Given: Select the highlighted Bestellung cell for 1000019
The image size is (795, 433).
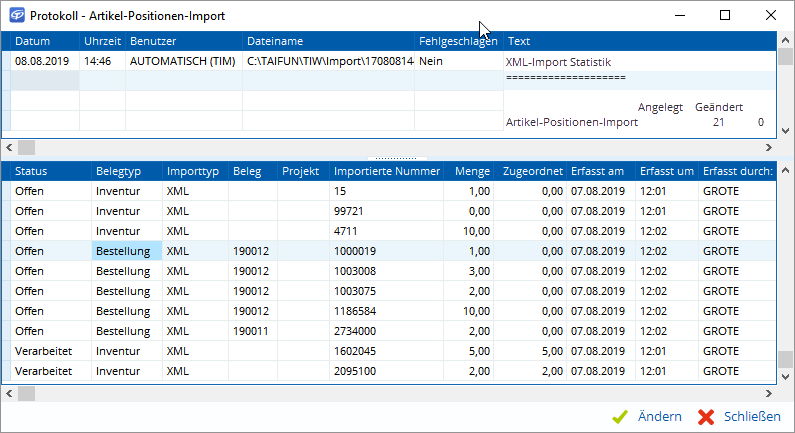Looking at the screenshot, I should tap(127, 251).
